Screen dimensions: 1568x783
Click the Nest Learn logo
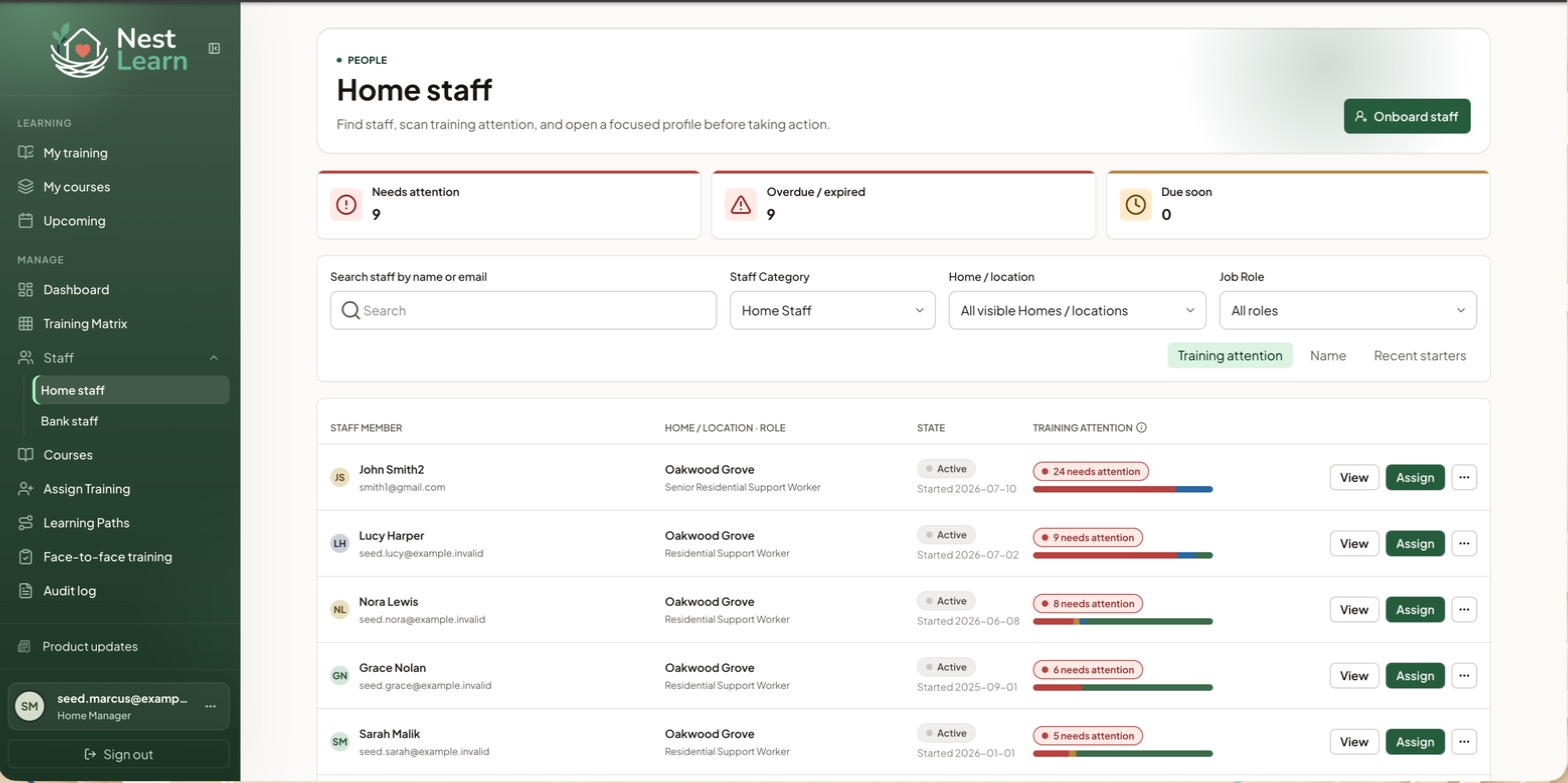(x=118, y=50)
